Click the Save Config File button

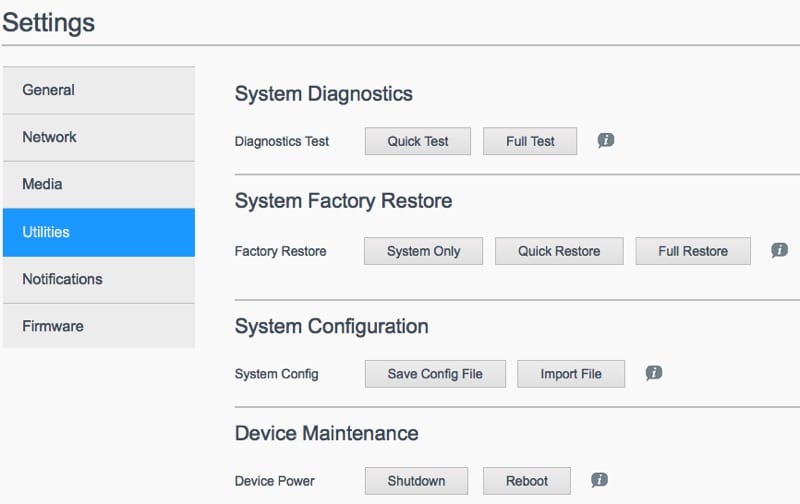click(x=435, y=374)
